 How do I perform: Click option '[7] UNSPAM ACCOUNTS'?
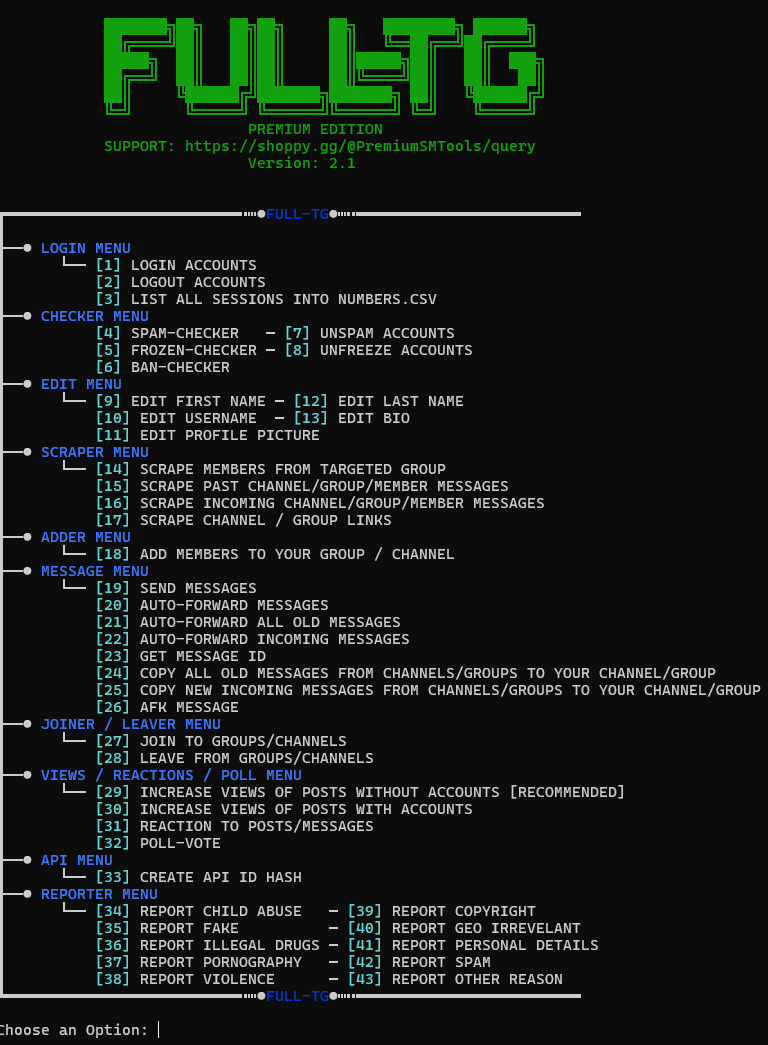[369, 333]
